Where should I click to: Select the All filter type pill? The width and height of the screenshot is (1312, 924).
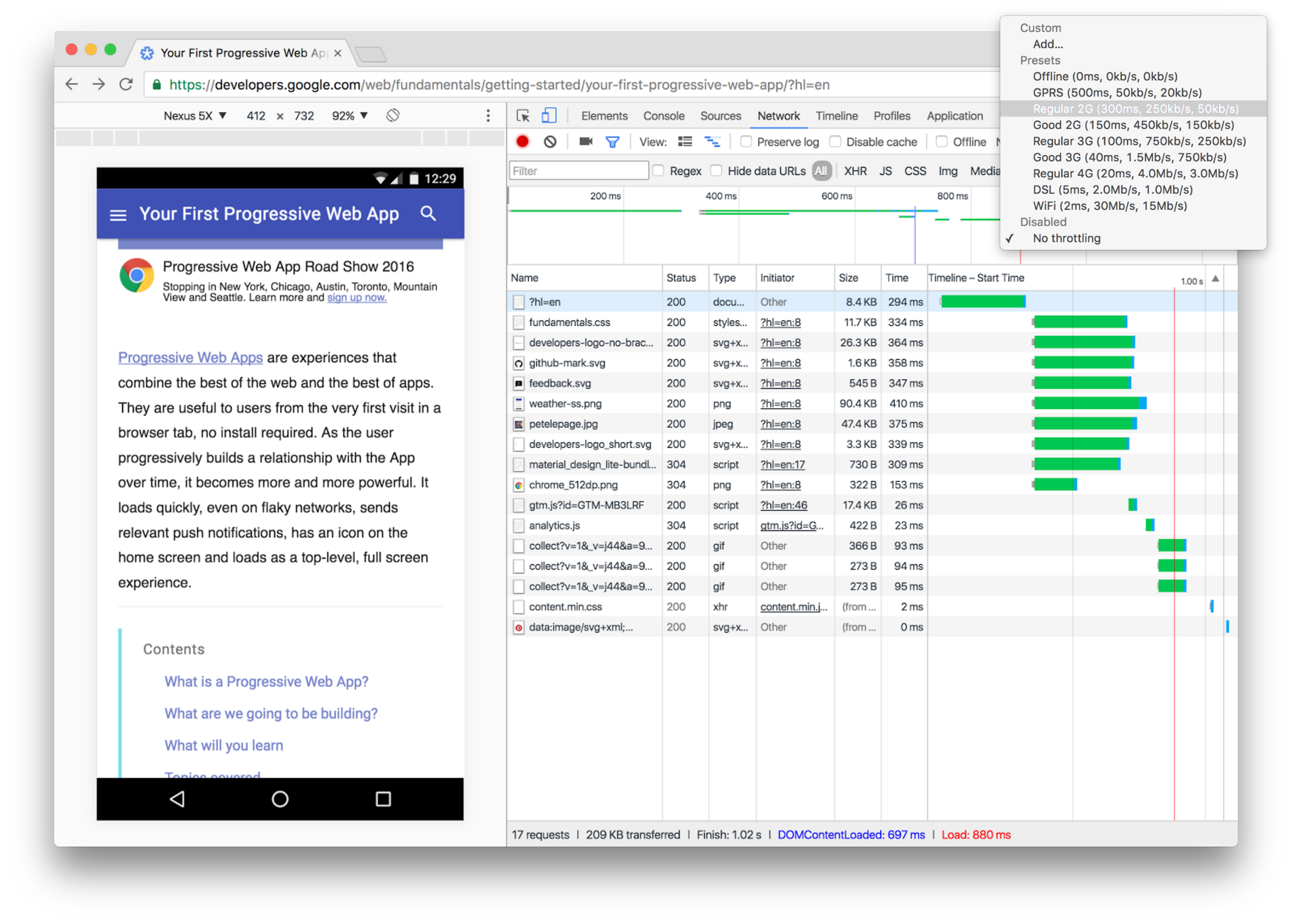(x=821, y=171)
